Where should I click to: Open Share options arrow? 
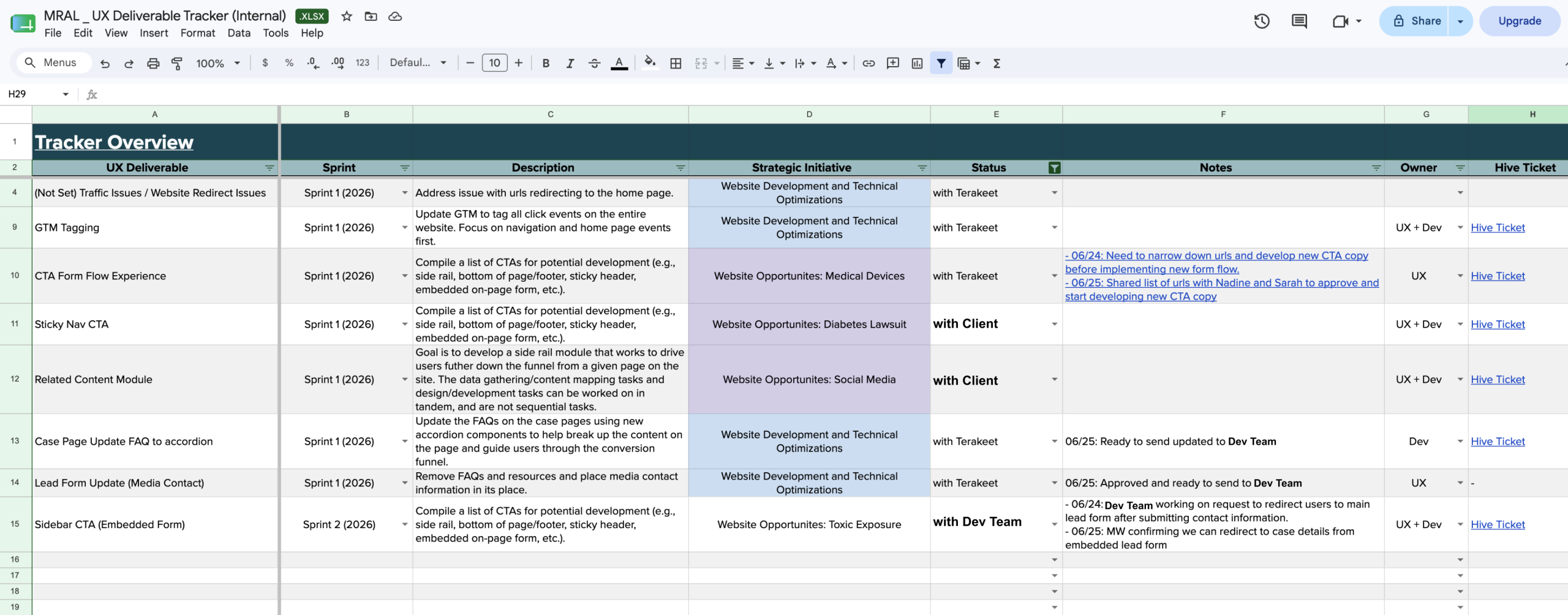pos(1460,21)
